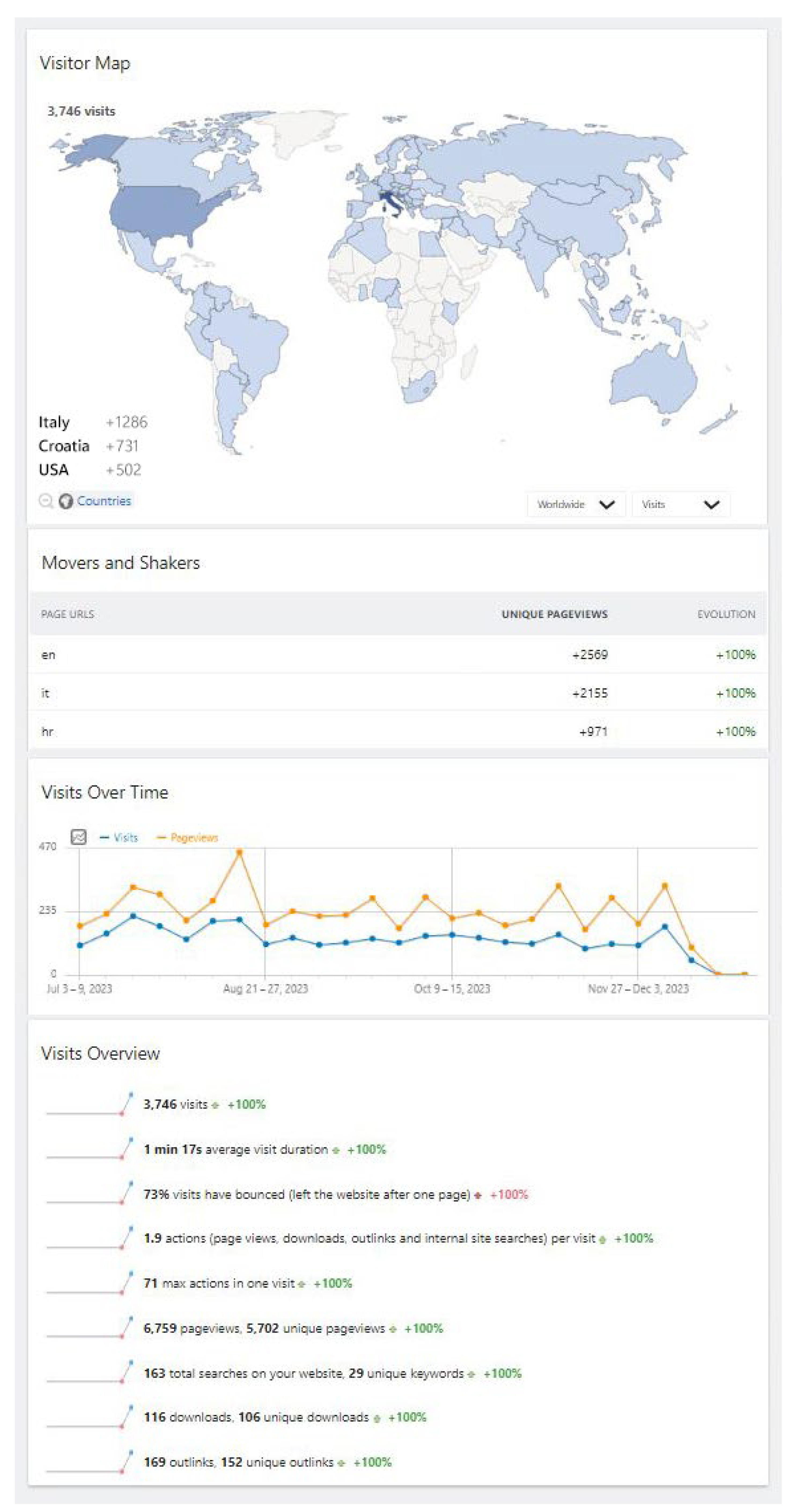Click the map zoom-out magnifier icon

(x=45, y=501)
